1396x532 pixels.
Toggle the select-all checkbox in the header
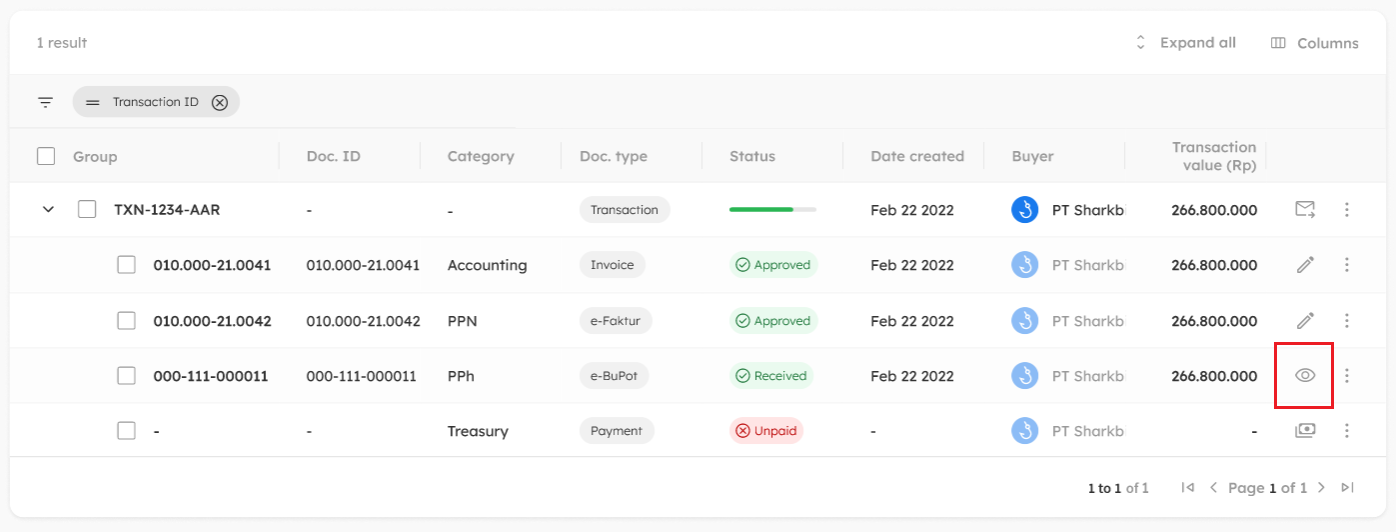pyautogui.click(x=46, y=156)
